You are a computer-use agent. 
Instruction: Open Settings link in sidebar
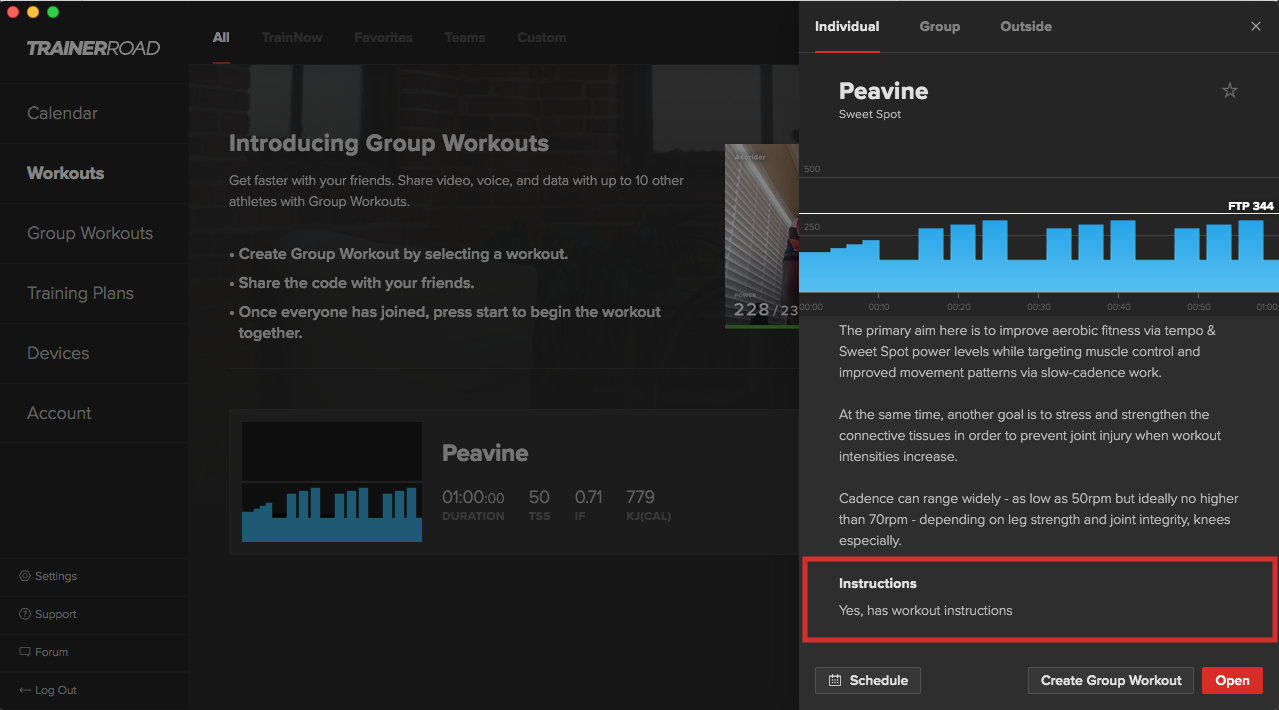(56, 576)
